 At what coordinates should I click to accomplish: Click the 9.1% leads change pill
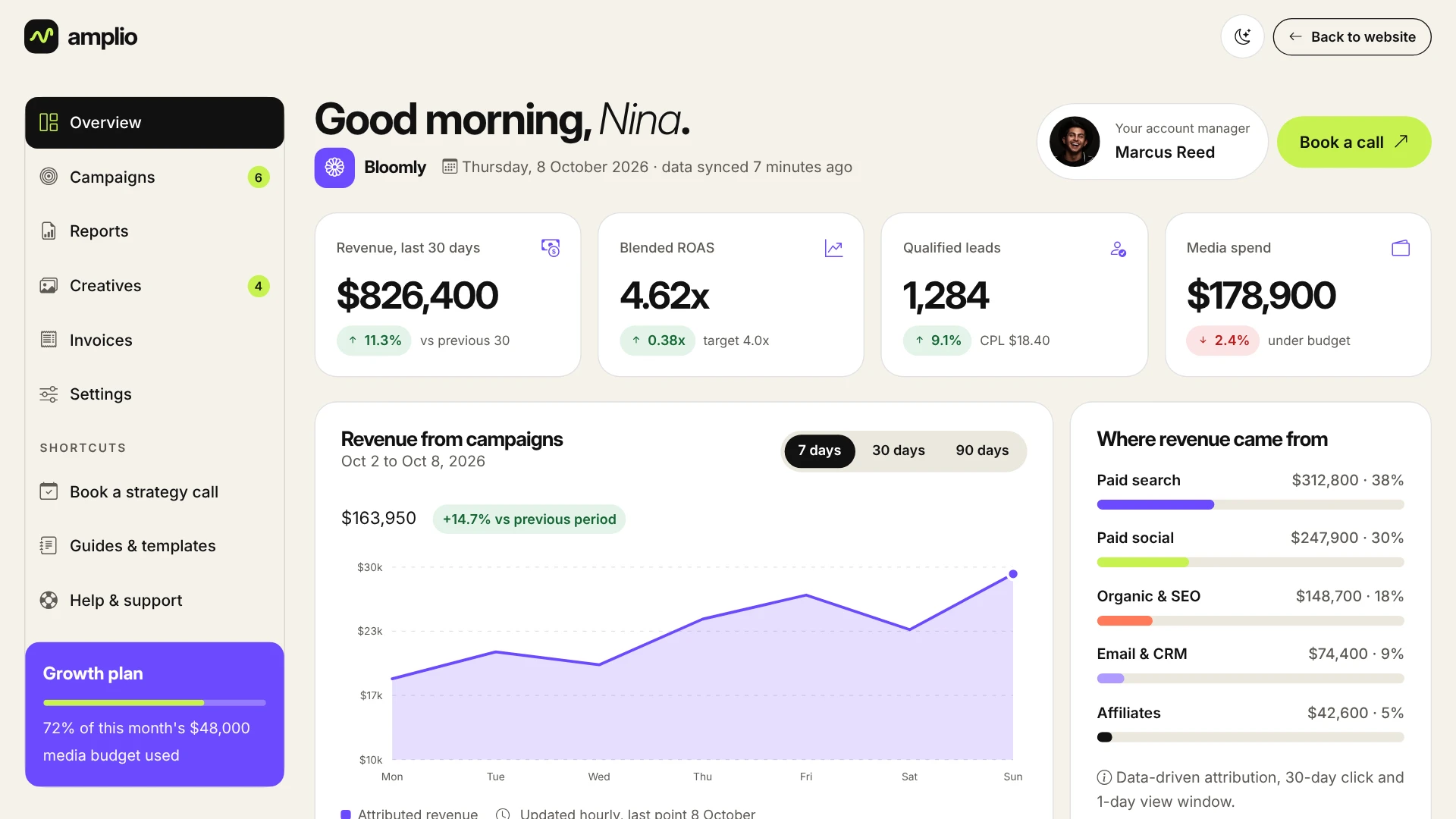[x=937, y=340]
